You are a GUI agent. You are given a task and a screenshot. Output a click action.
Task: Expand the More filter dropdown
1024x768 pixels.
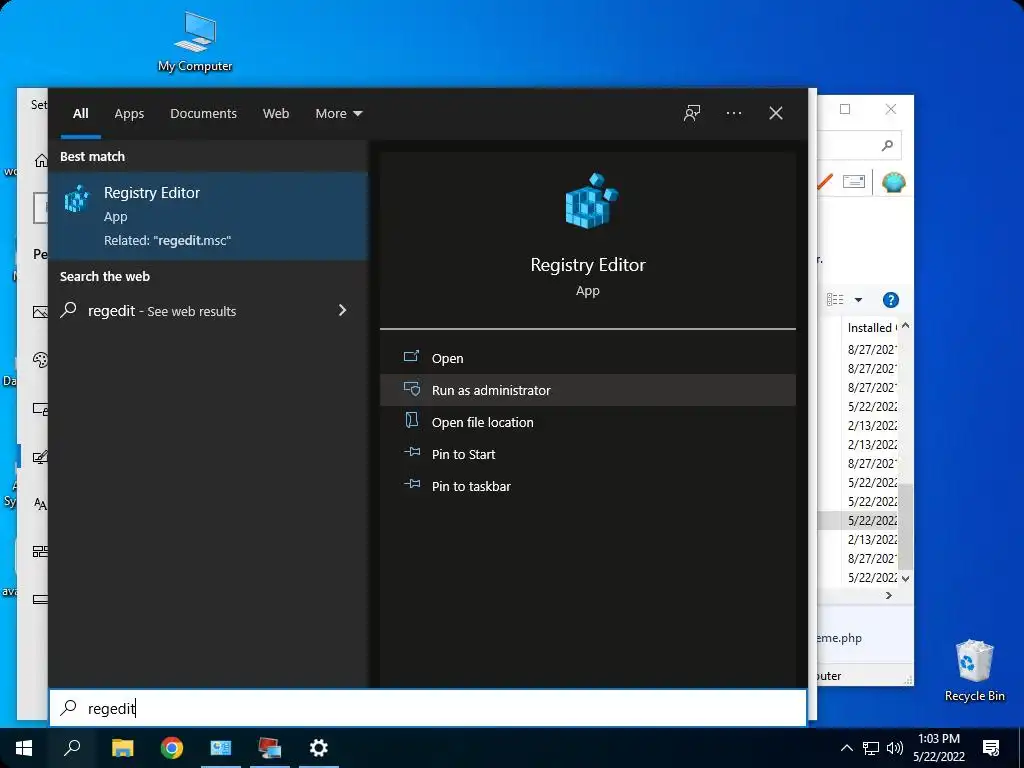(x=338, y=114)
